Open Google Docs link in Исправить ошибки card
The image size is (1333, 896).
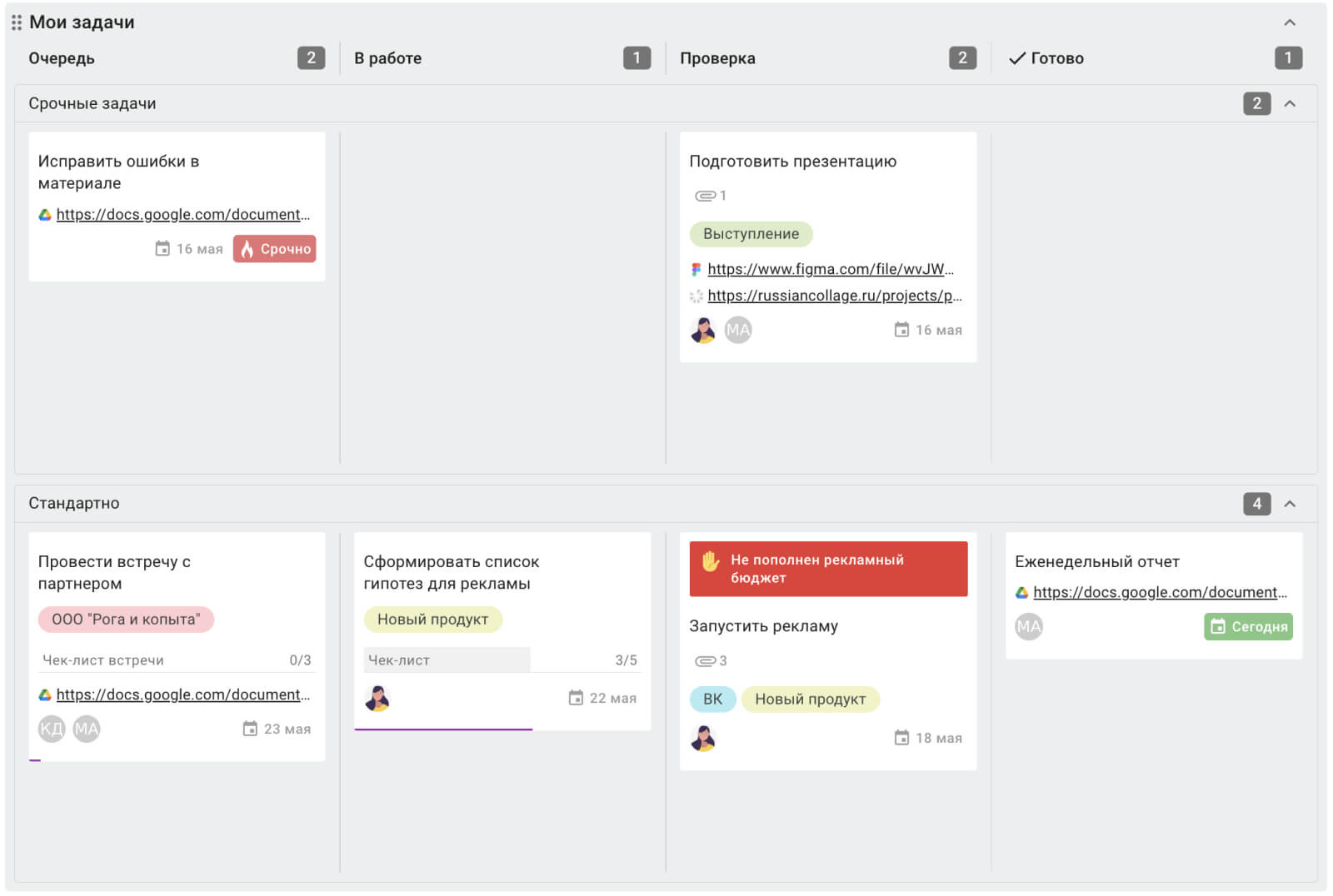click(x=183, y=215)
